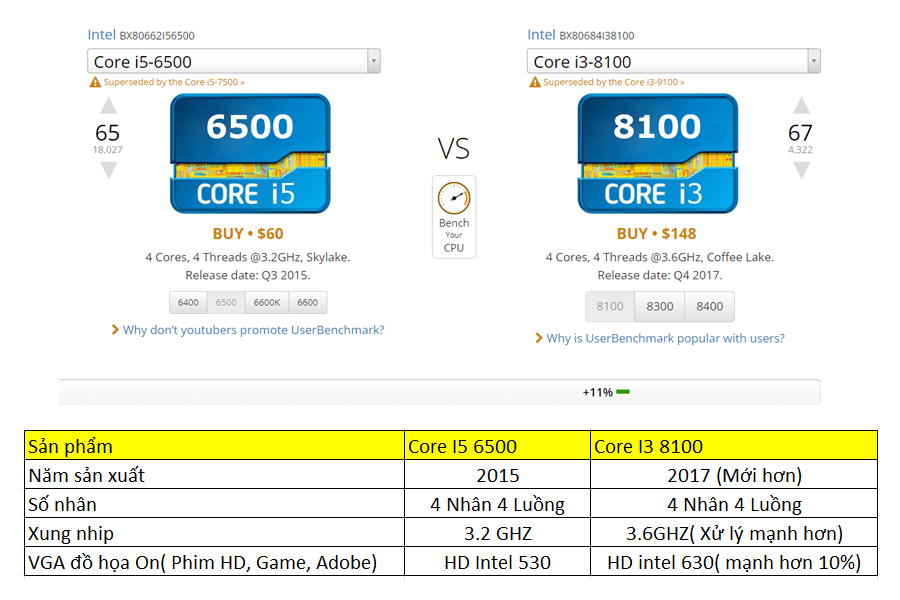This screenshot has width=900, height=600.
Task: Select the 6600K processor variant
Action: pyautogui.click(x=268, y=302)
